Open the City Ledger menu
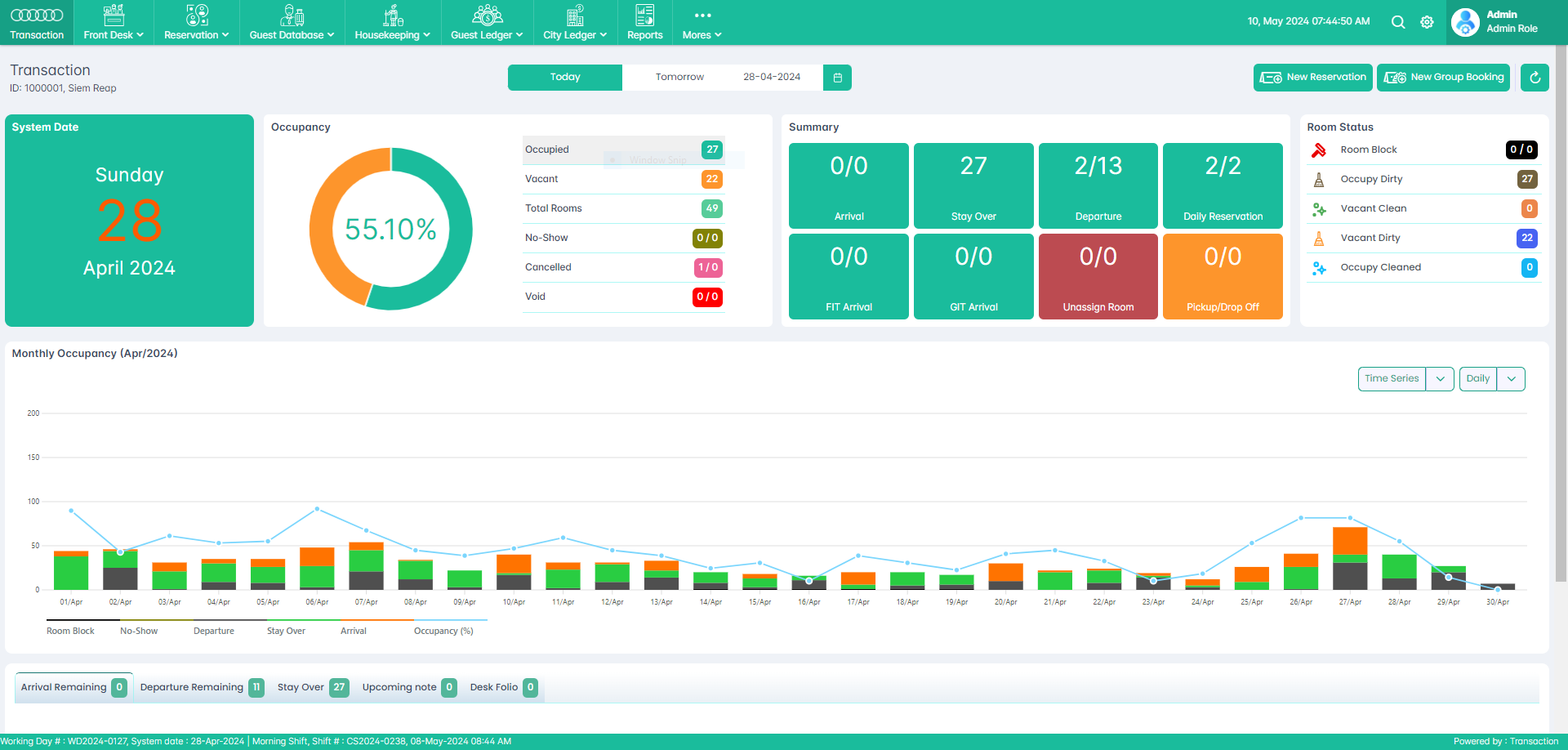Image resolution: width=1568 pixels, height=750 pixels. click(575, 23)
